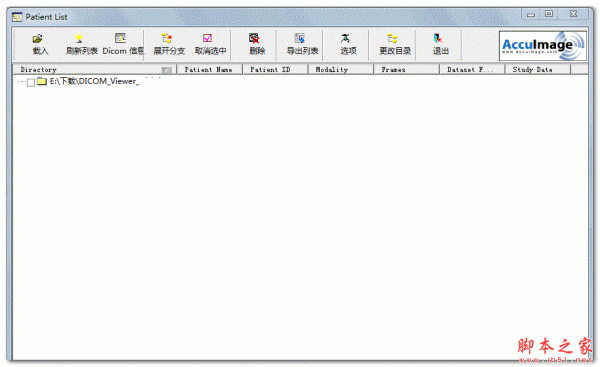Expand the E:\下载\DICOM_Viewer_ tree node
This screenshot has height=367, width=600.
[21, 82]
